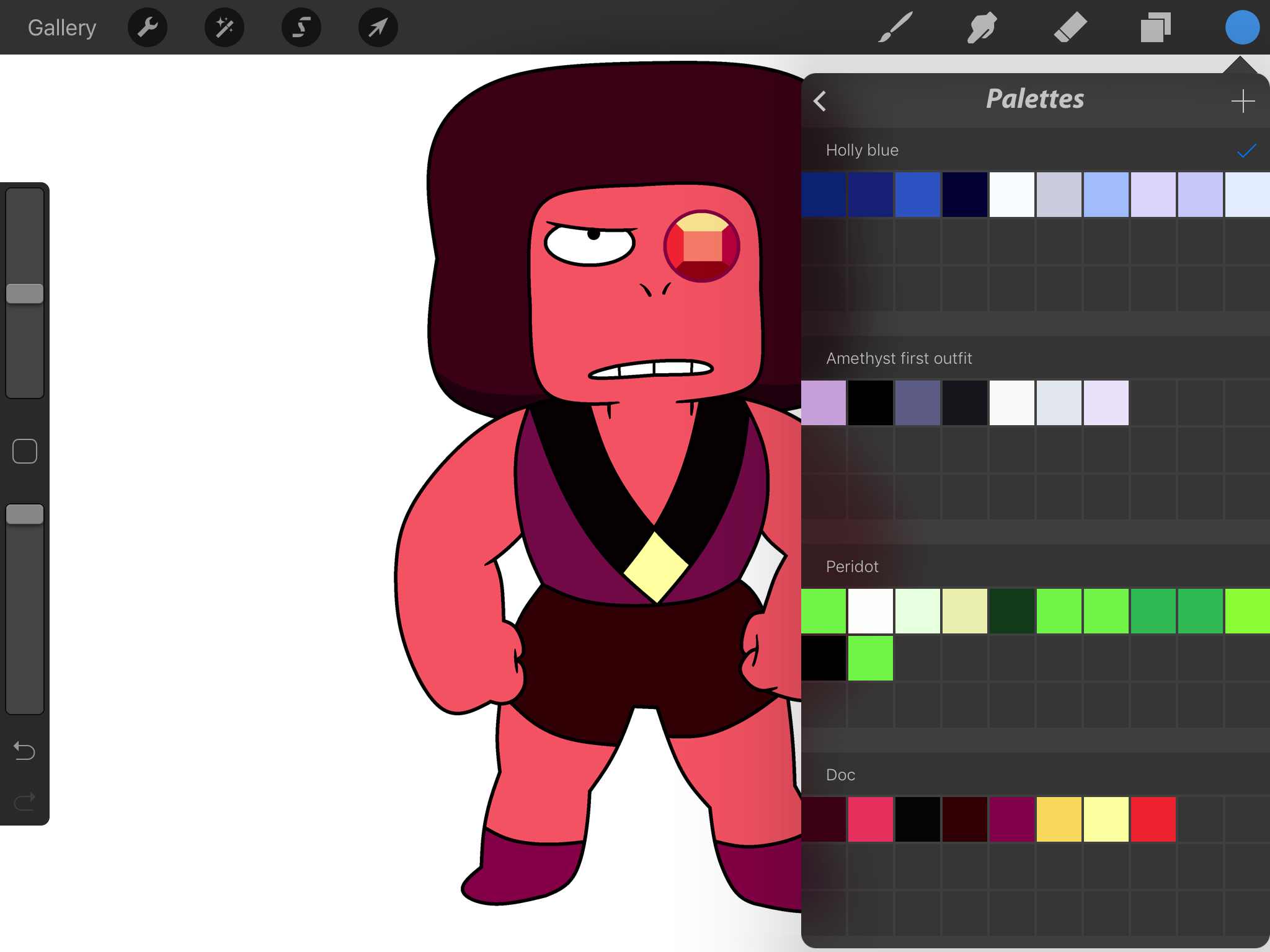
Task: Select the Holly blue palette title
Action: point(862,150)
